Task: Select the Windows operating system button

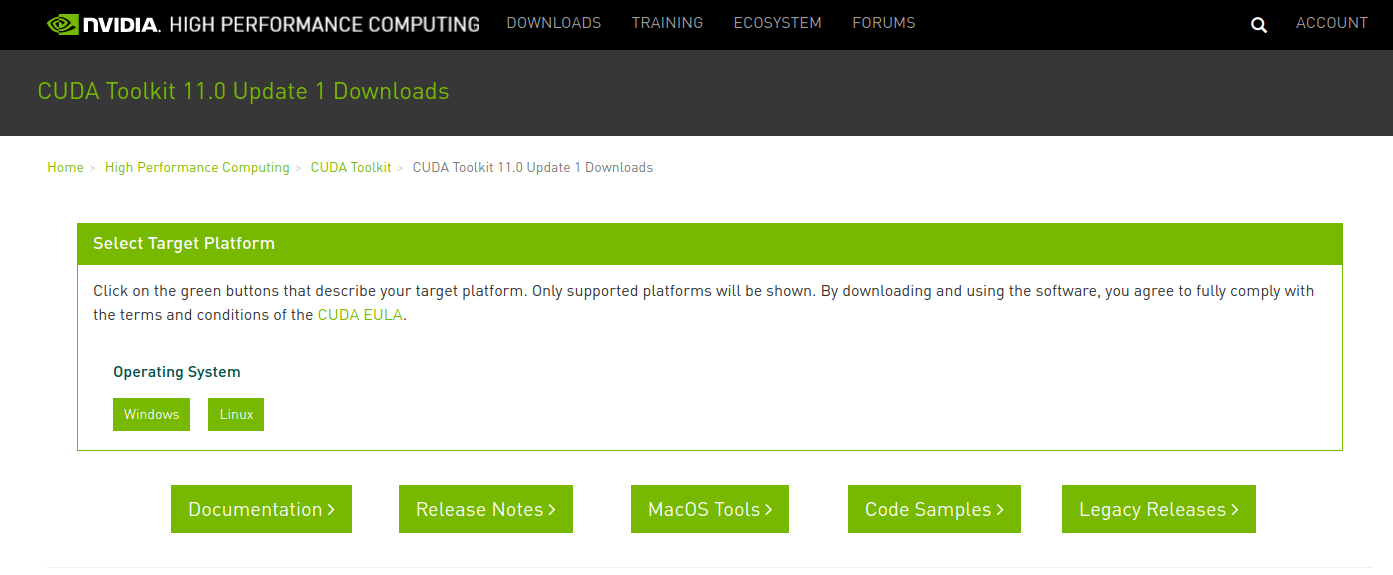Action: (x=151, y=414)
